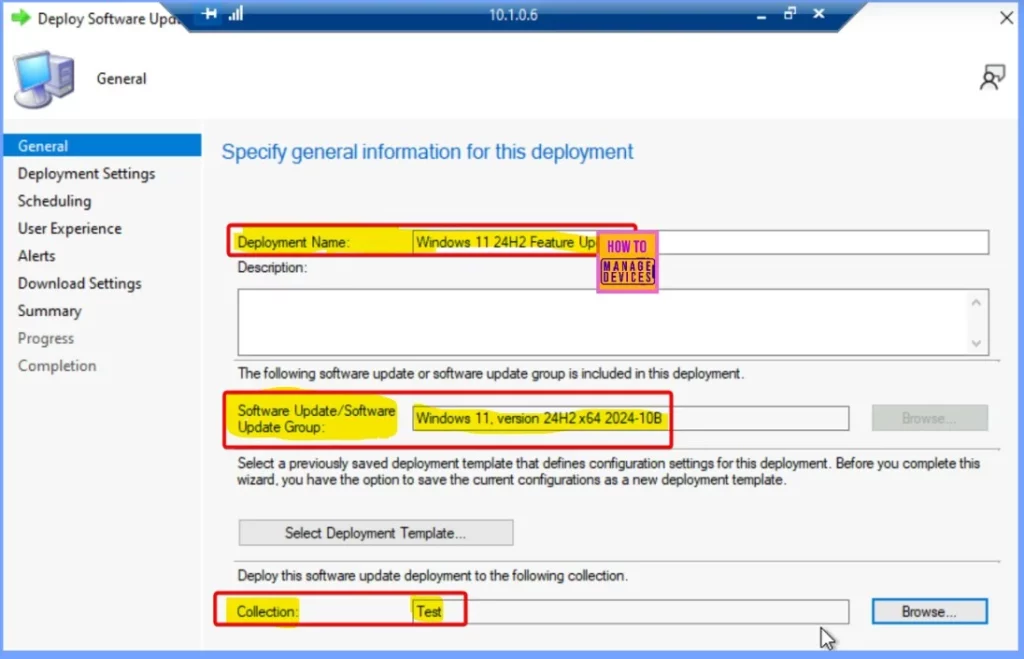This screenshot has height=659, width=1024.
Task: Click the Software Update Group field
Action: [x=630, y=419]
